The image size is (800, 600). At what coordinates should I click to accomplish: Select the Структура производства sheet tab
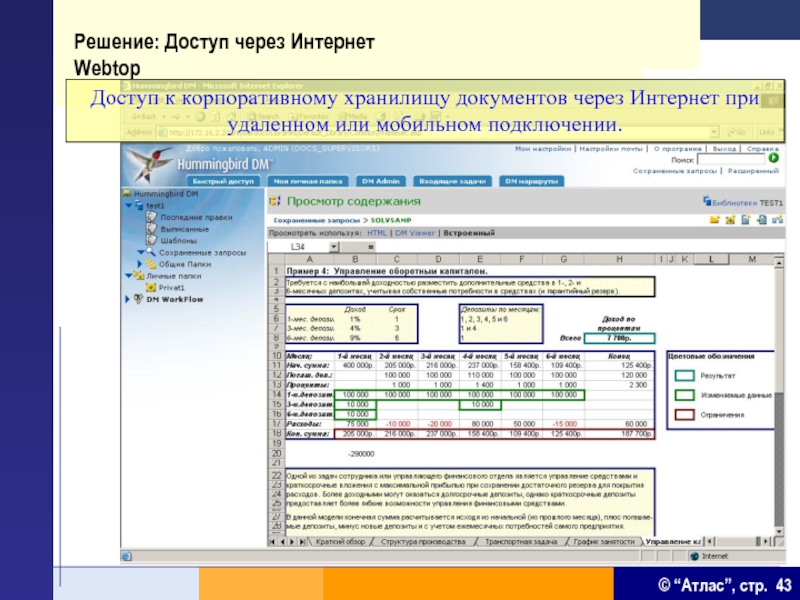pos(423,542)
